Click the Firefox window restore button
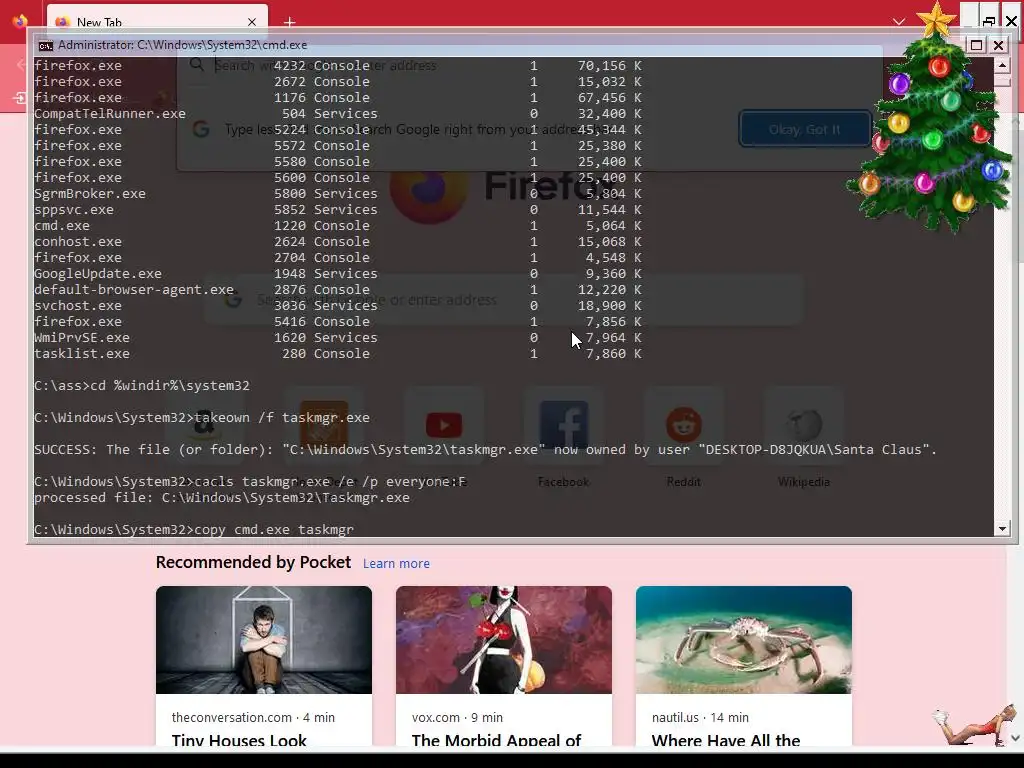This screenshot has height=768, width=1024. [x=989, y=21]
